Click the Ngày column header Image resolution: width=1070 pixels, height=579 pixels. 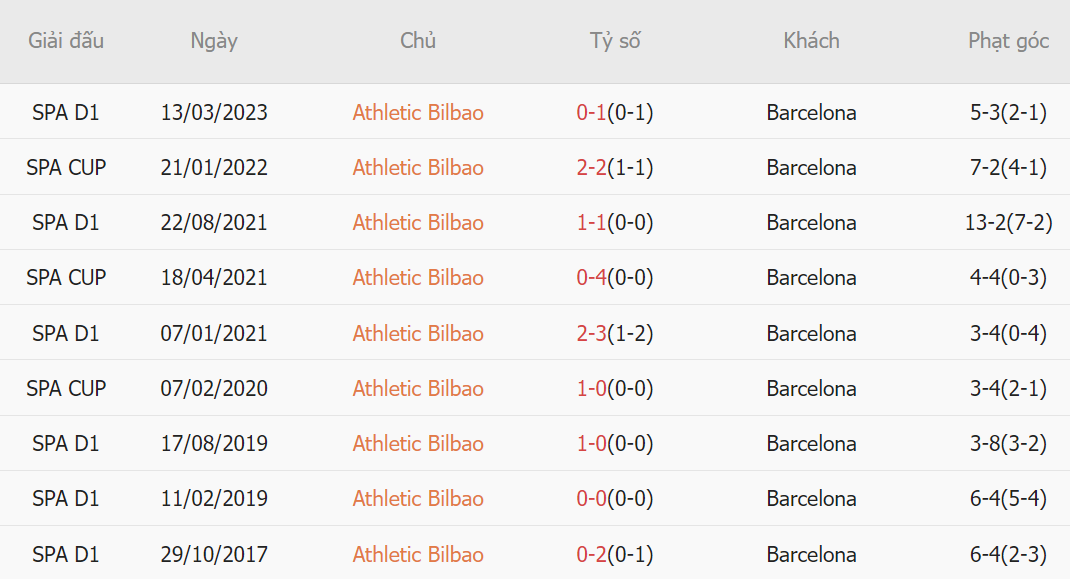(214, 41)
